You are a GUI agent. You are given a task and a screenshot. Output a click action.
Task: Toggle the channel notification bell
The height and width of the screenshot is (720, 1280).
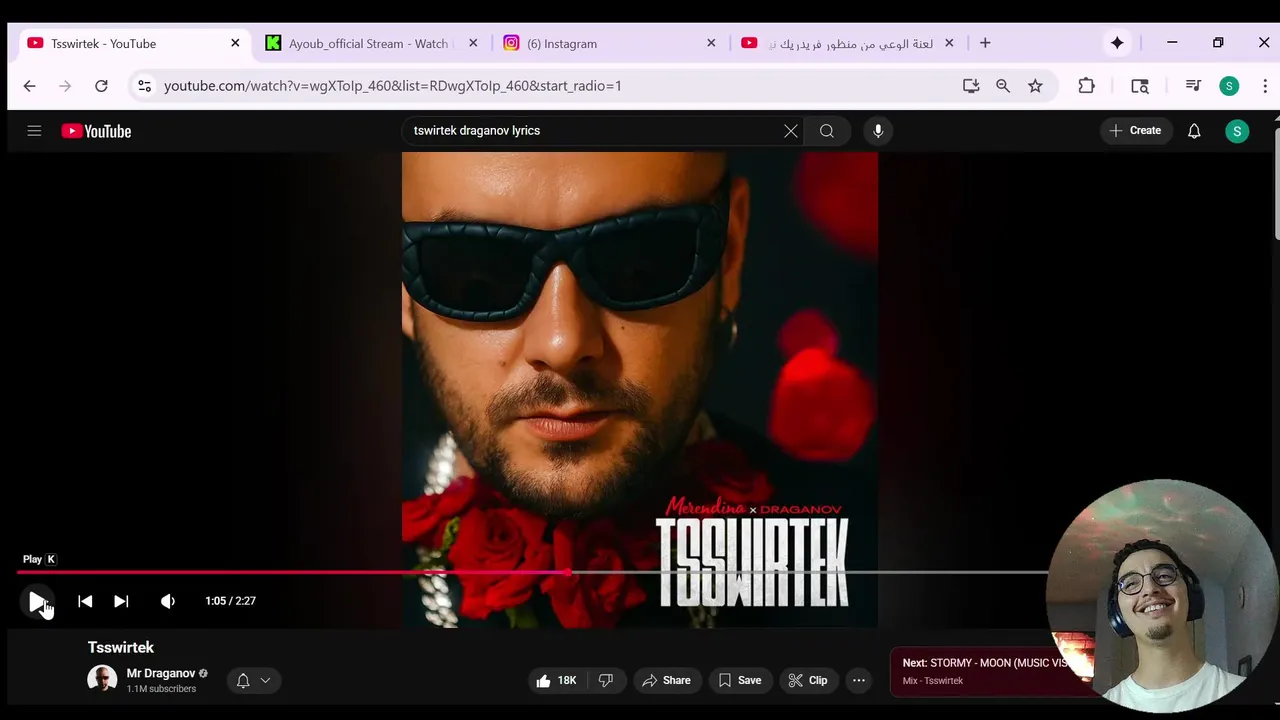tap(243, 681)
